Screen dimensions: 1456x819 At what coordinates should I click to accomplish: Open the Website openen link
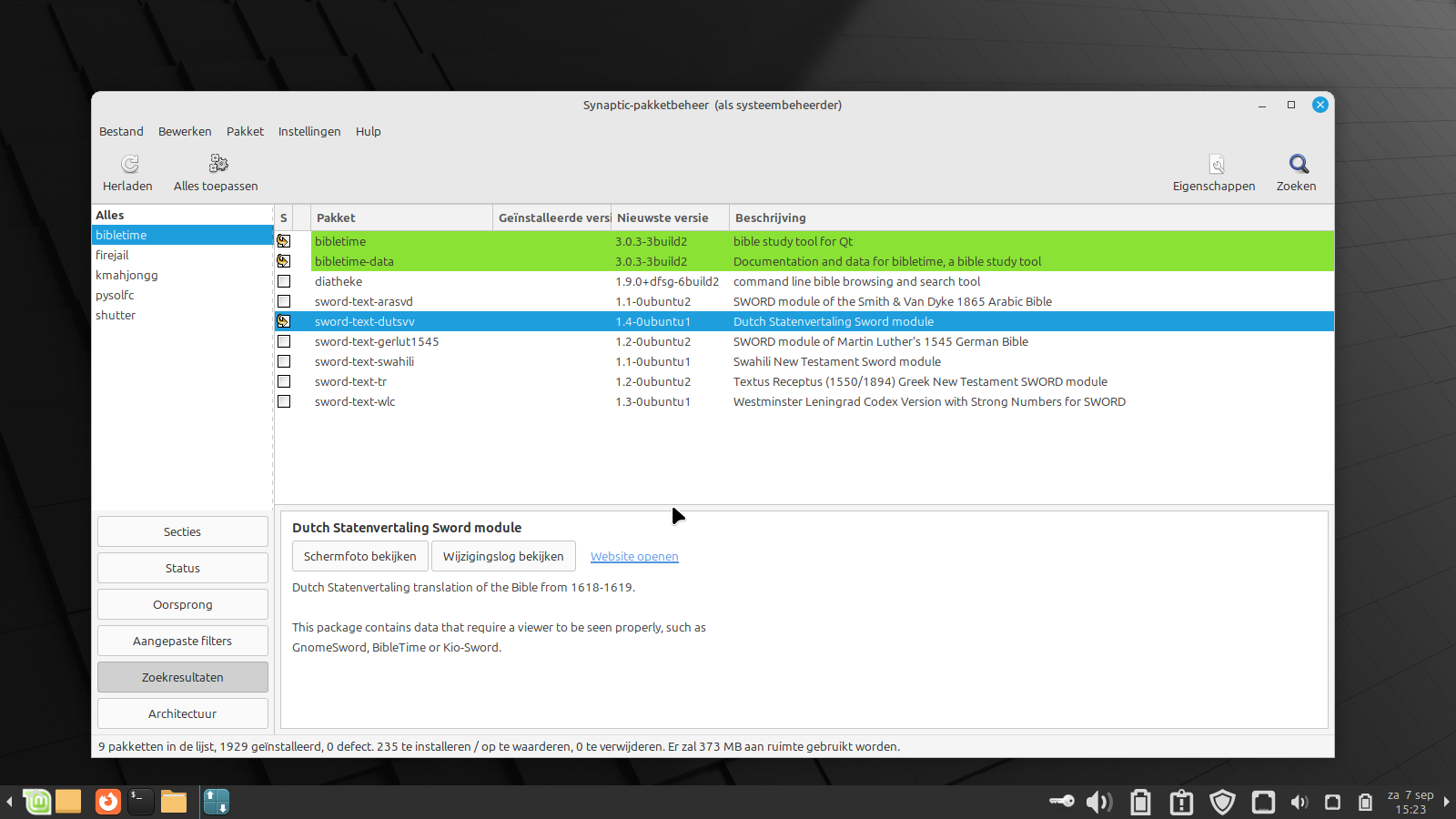tap(634, 557)
